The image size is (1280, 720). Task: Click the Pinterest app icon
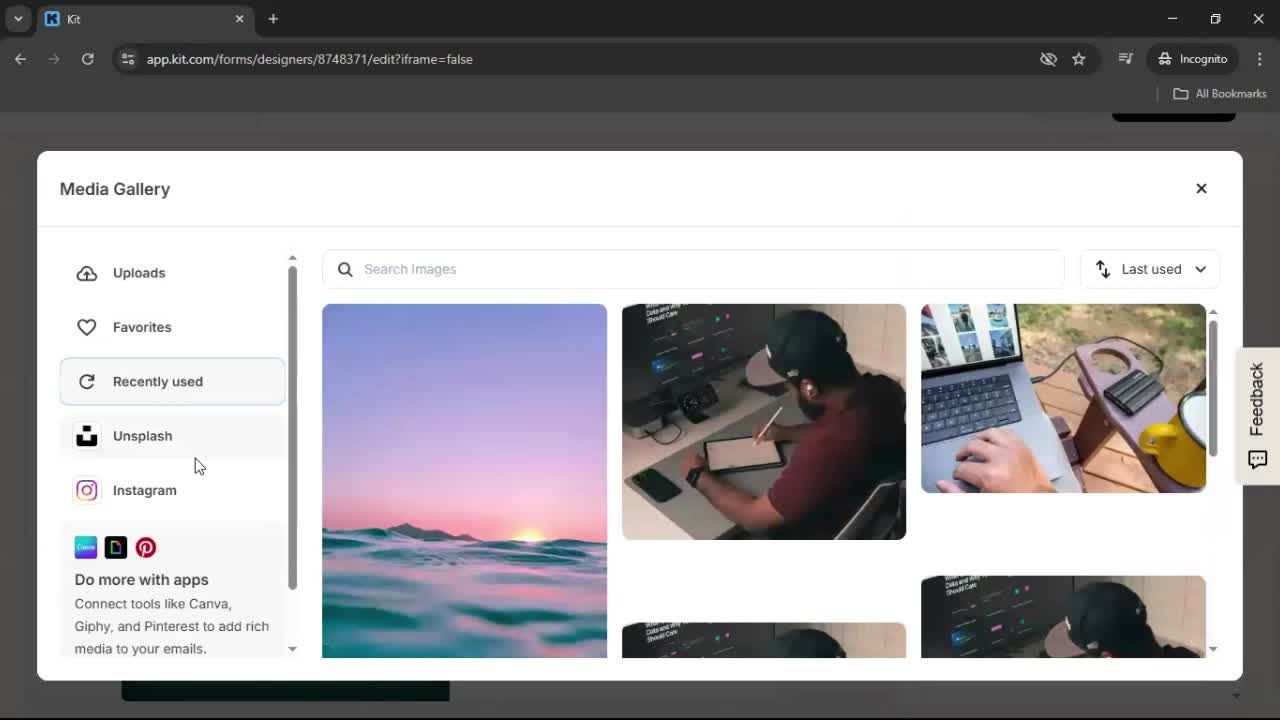tap(146, 547)
